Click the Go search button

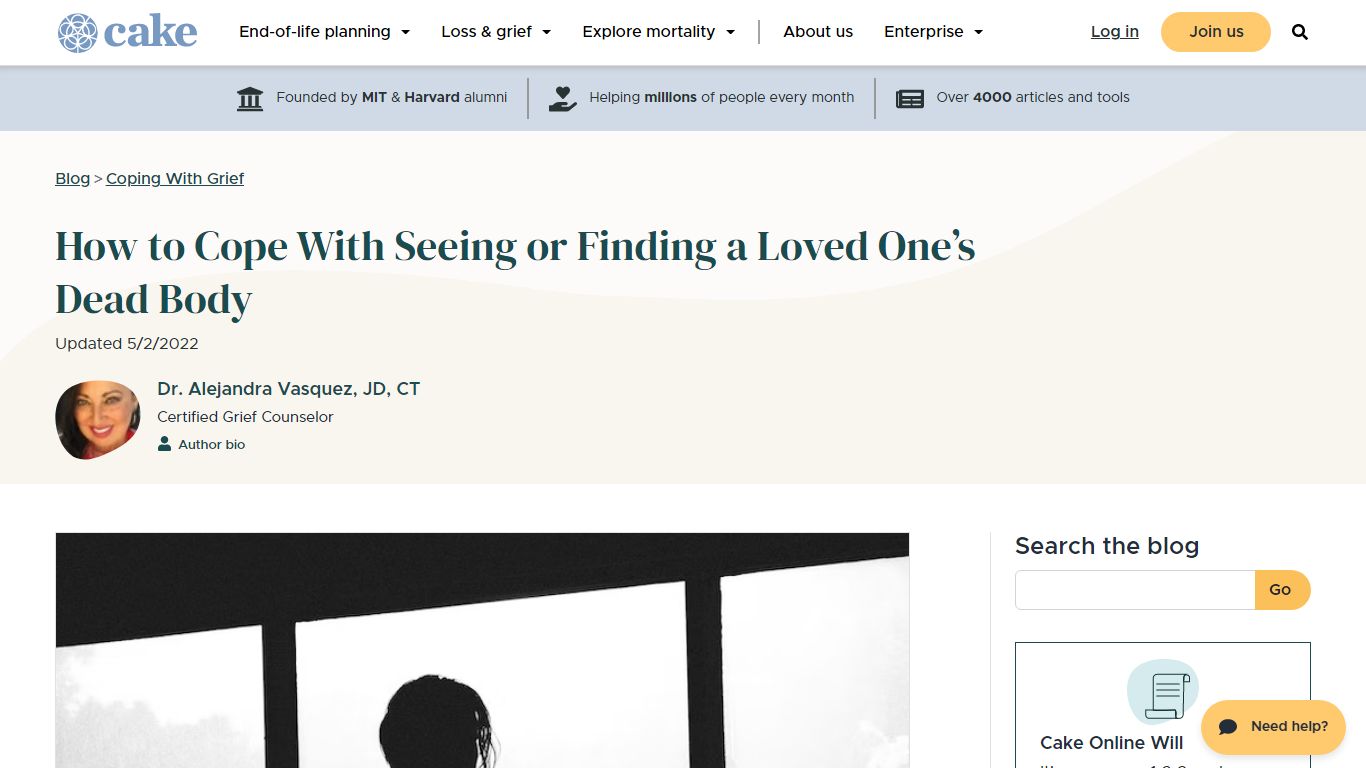point(1282,590)
